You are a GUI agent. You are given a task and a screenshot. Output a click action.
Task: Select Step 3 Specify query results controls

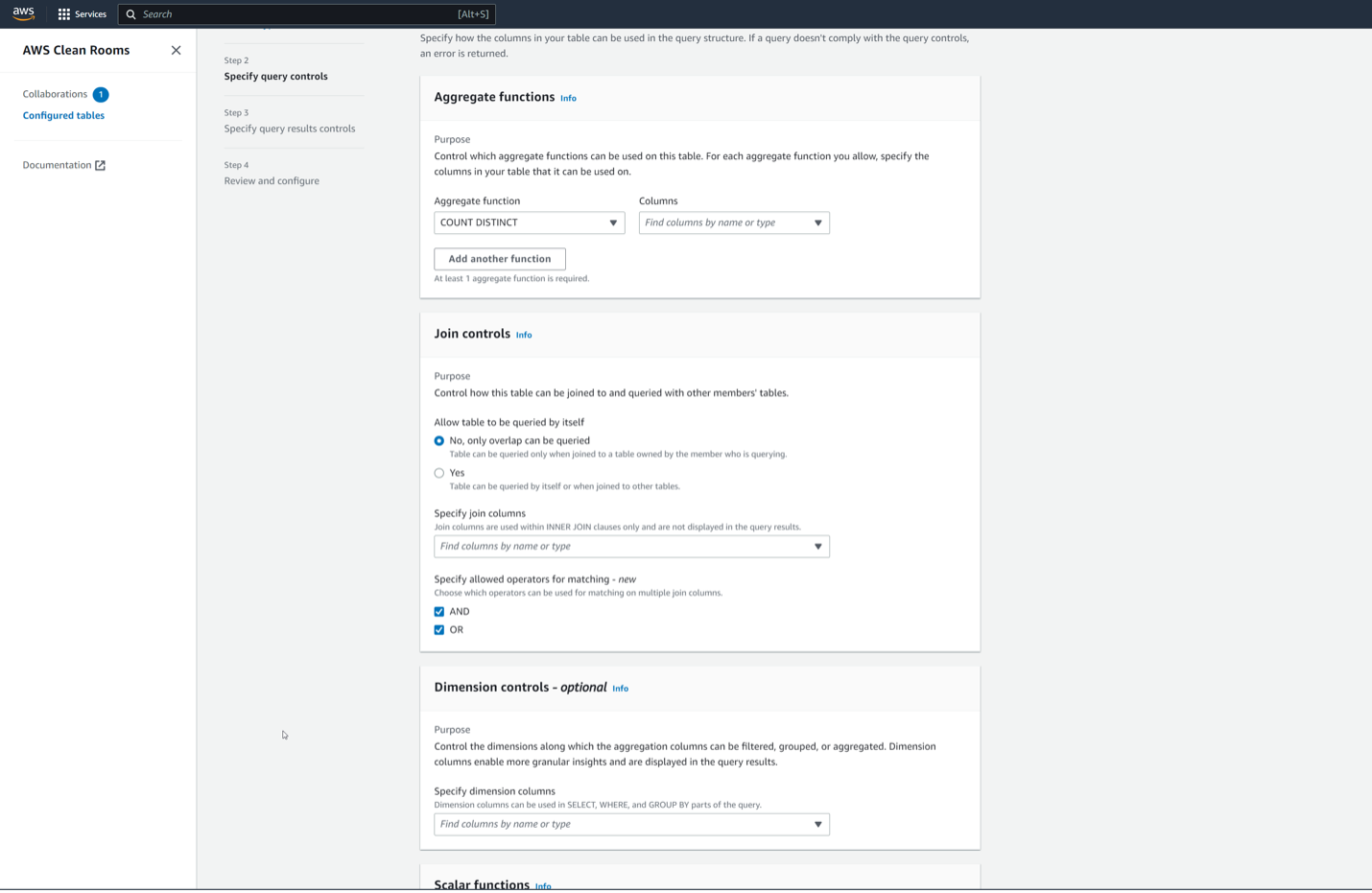[x=290, y=129]
